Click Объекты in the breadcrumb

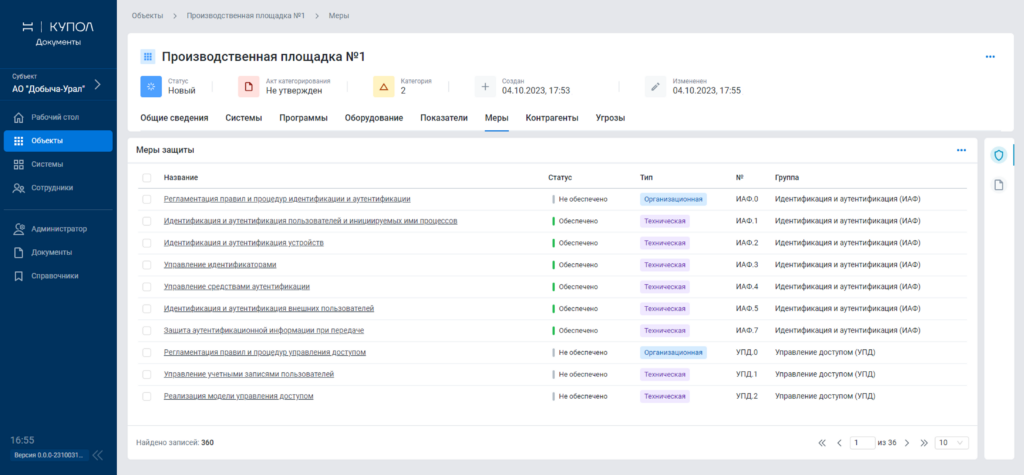(x=147, y=16)
